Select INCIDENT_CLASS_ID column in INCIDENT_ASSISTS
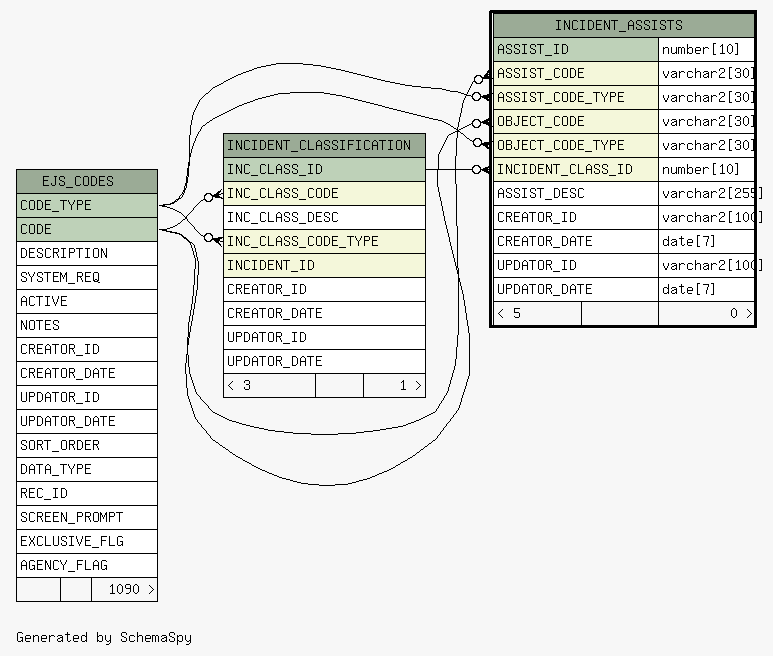Screen dimensions: 773x656 click(x=576, y=170)
